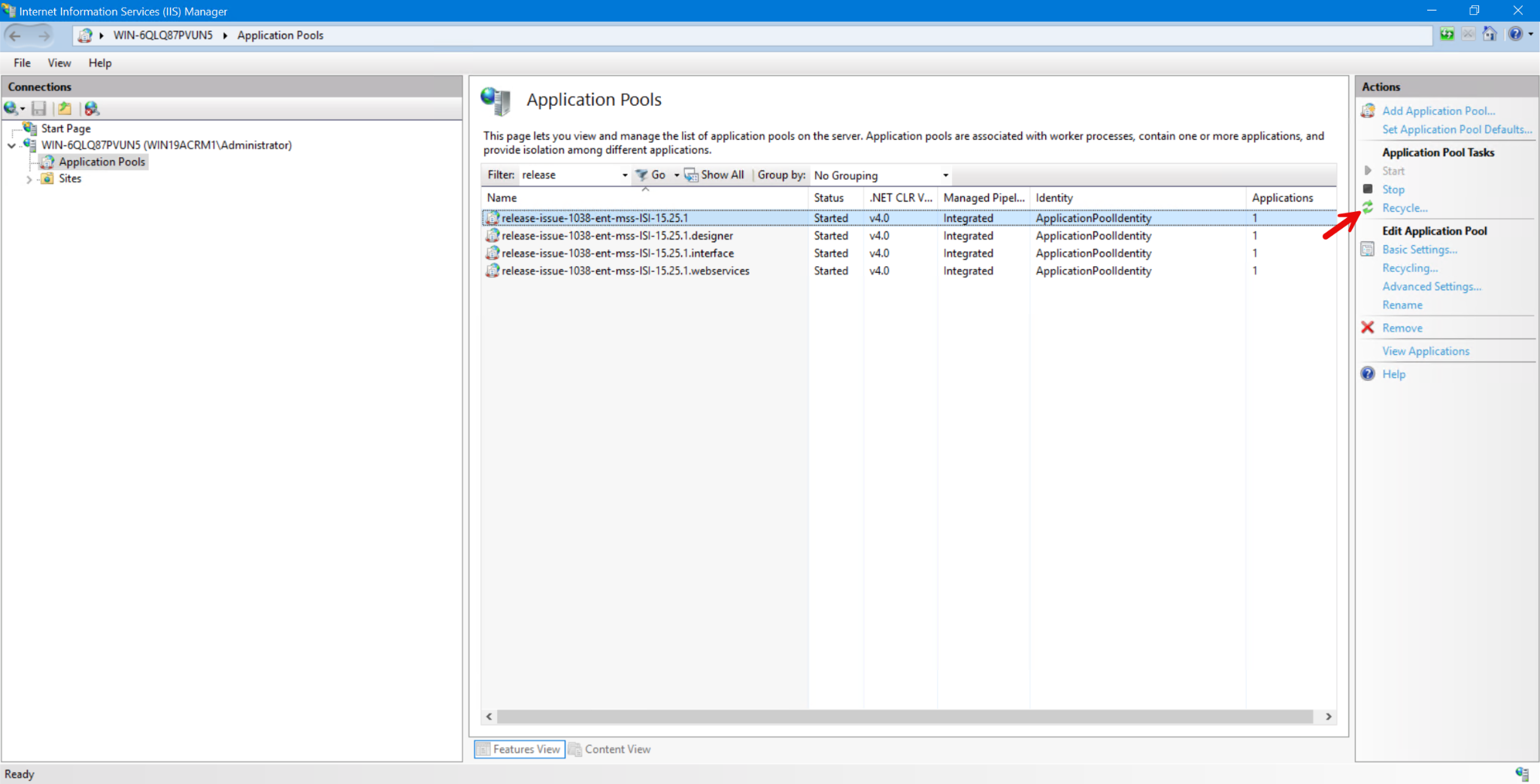The image size is (1540, 784).
Task: Open the View menu
Action: point(59,63)
